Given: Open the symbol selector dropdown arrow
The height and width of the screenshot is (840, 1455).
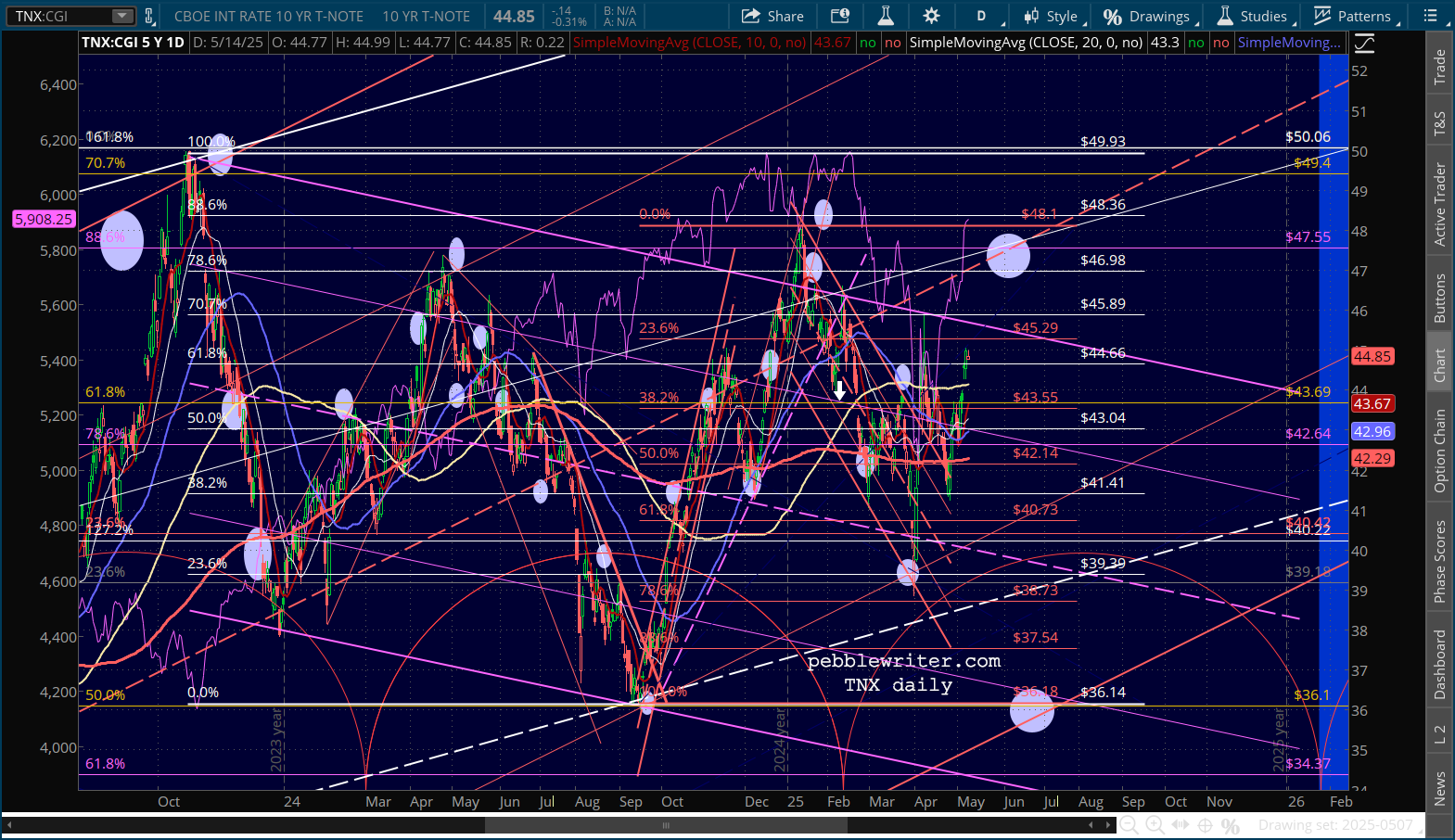Looking at the screenshot, I should [123, 16].
